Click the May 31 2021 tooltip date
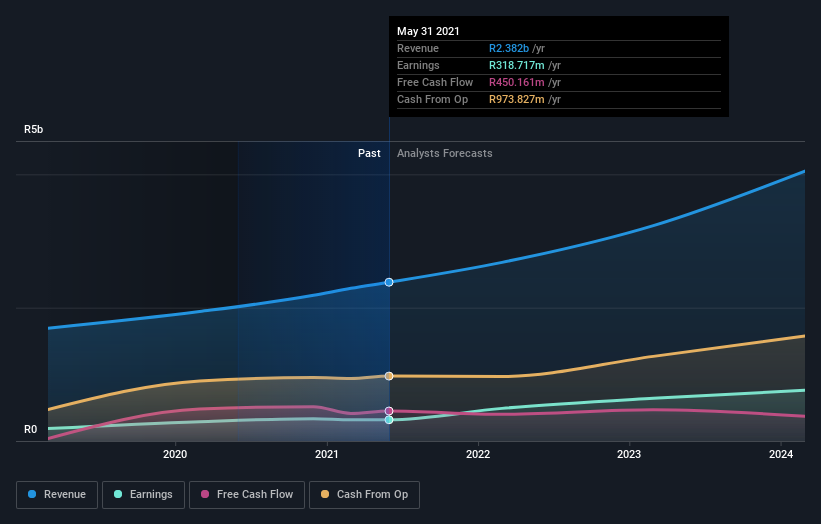The height and width of the screenshot is (524, 821). (428, 31)
